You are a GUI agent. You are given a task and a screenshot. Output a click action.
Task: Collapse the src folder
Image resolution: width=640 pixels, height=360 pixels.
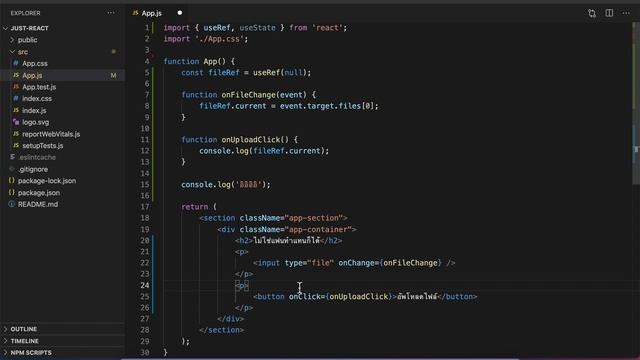coord(23,52)
